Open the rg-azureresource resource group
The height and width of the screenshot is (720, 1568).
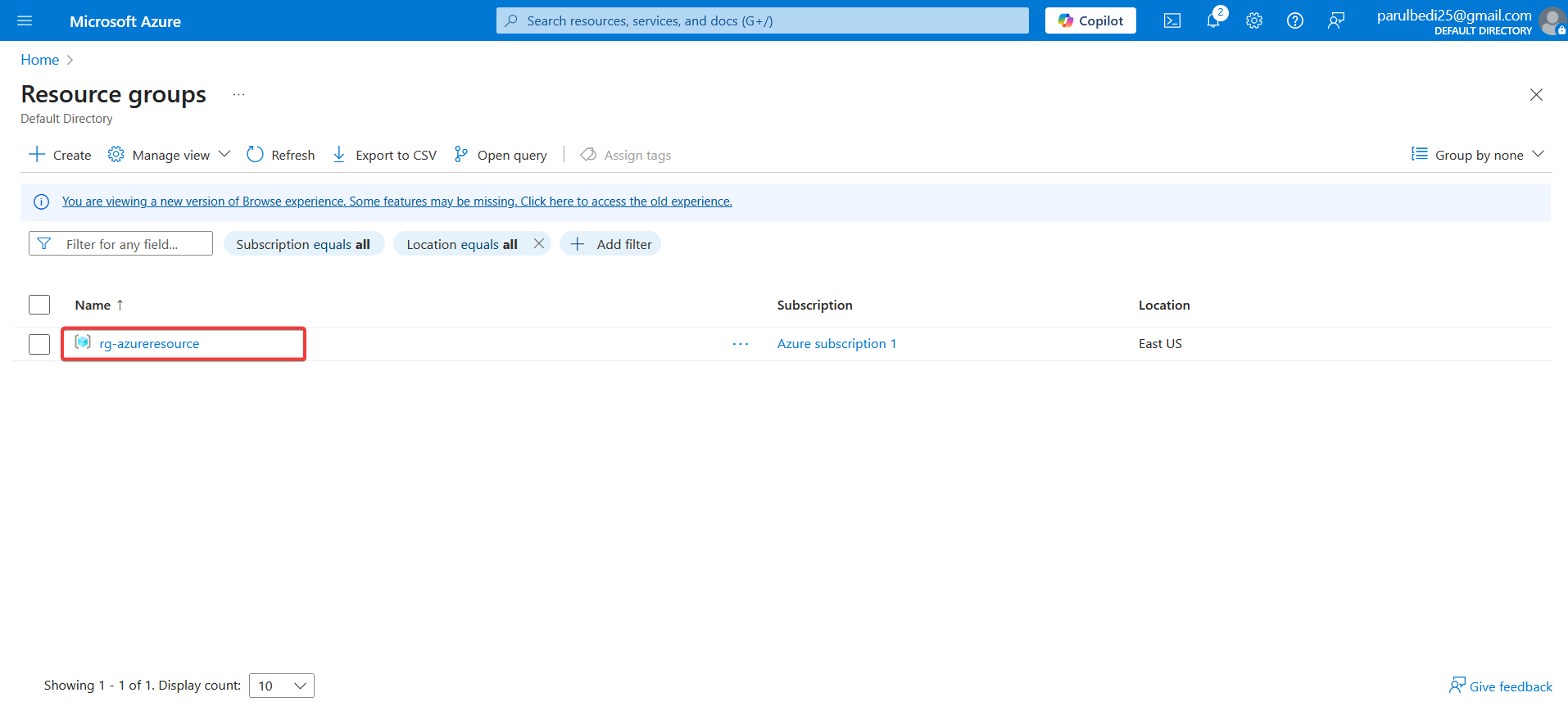(x=149, y=344)
